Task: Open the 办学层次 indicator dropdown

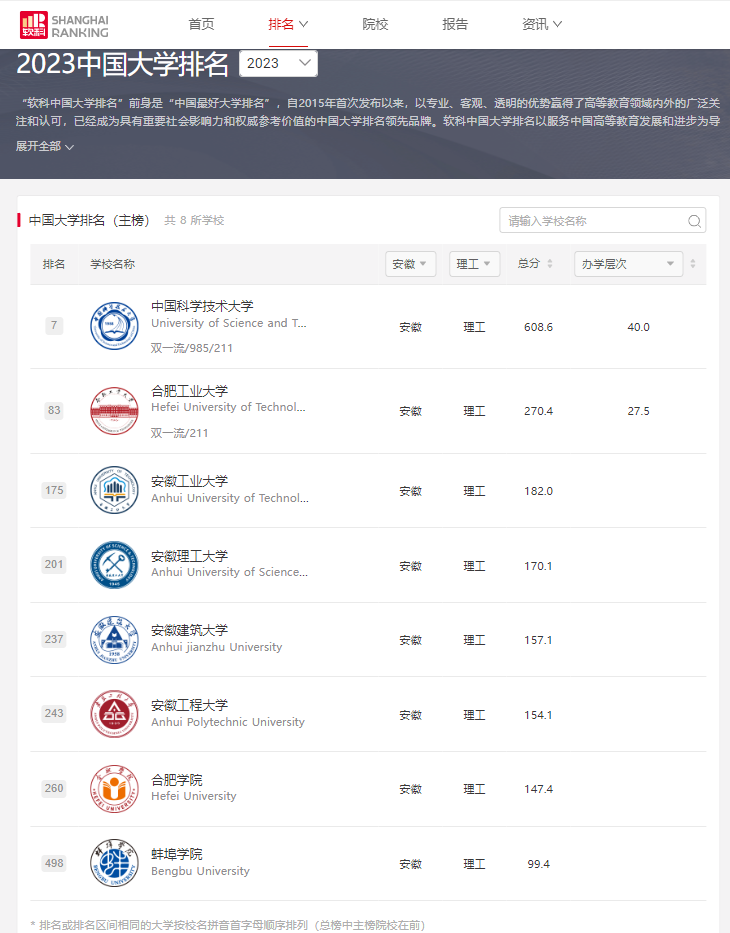Action: (628, 264)
